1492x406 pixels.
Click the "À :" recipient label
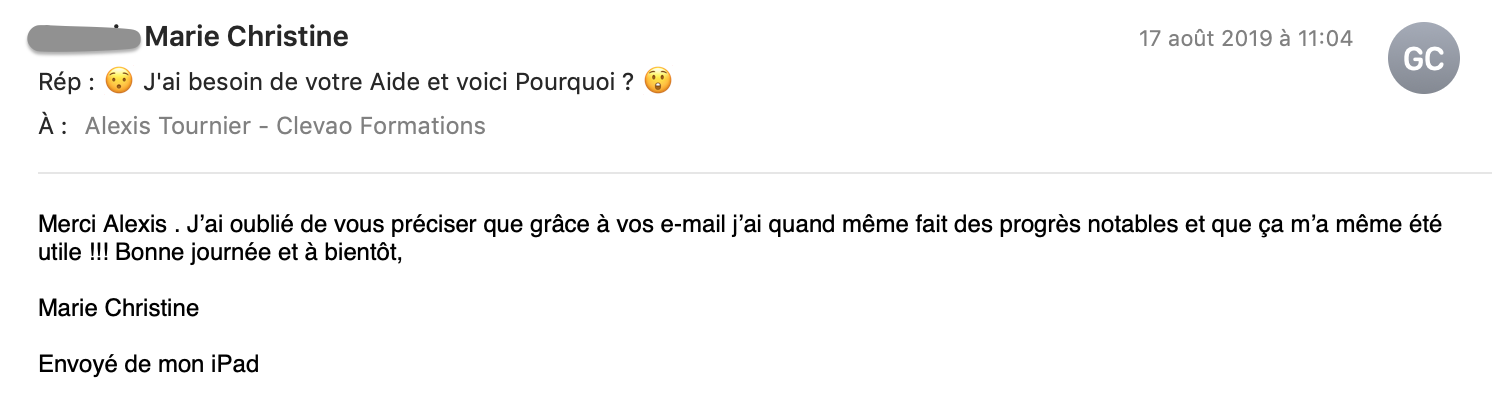point(53,126)
